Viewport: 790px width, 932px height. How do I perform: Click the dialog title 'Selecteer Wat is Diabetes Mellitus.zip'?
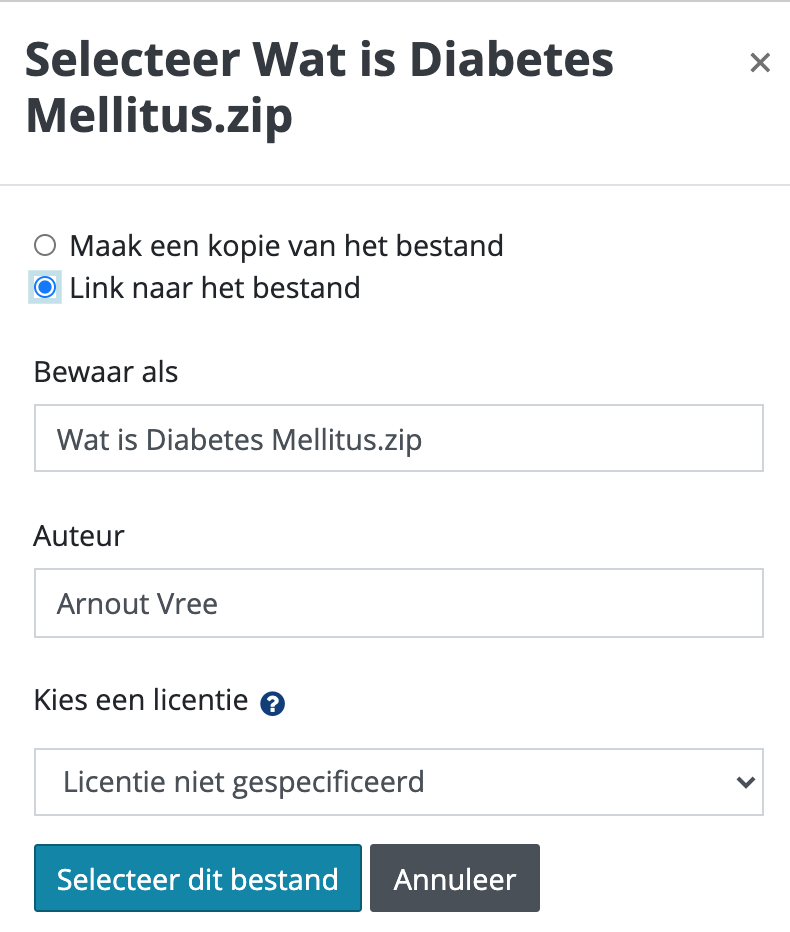[x=319, y=87]
